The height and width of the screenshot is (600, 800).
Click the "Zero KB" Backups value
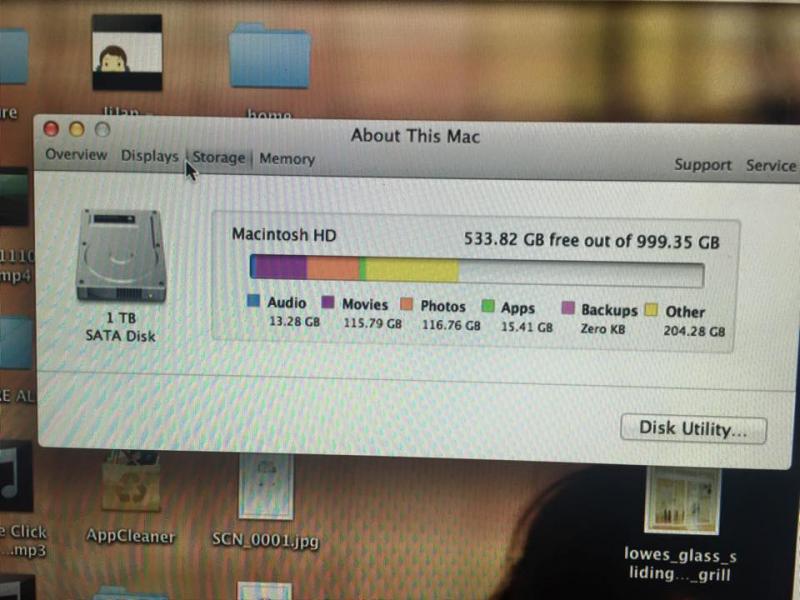click(603, 329)
